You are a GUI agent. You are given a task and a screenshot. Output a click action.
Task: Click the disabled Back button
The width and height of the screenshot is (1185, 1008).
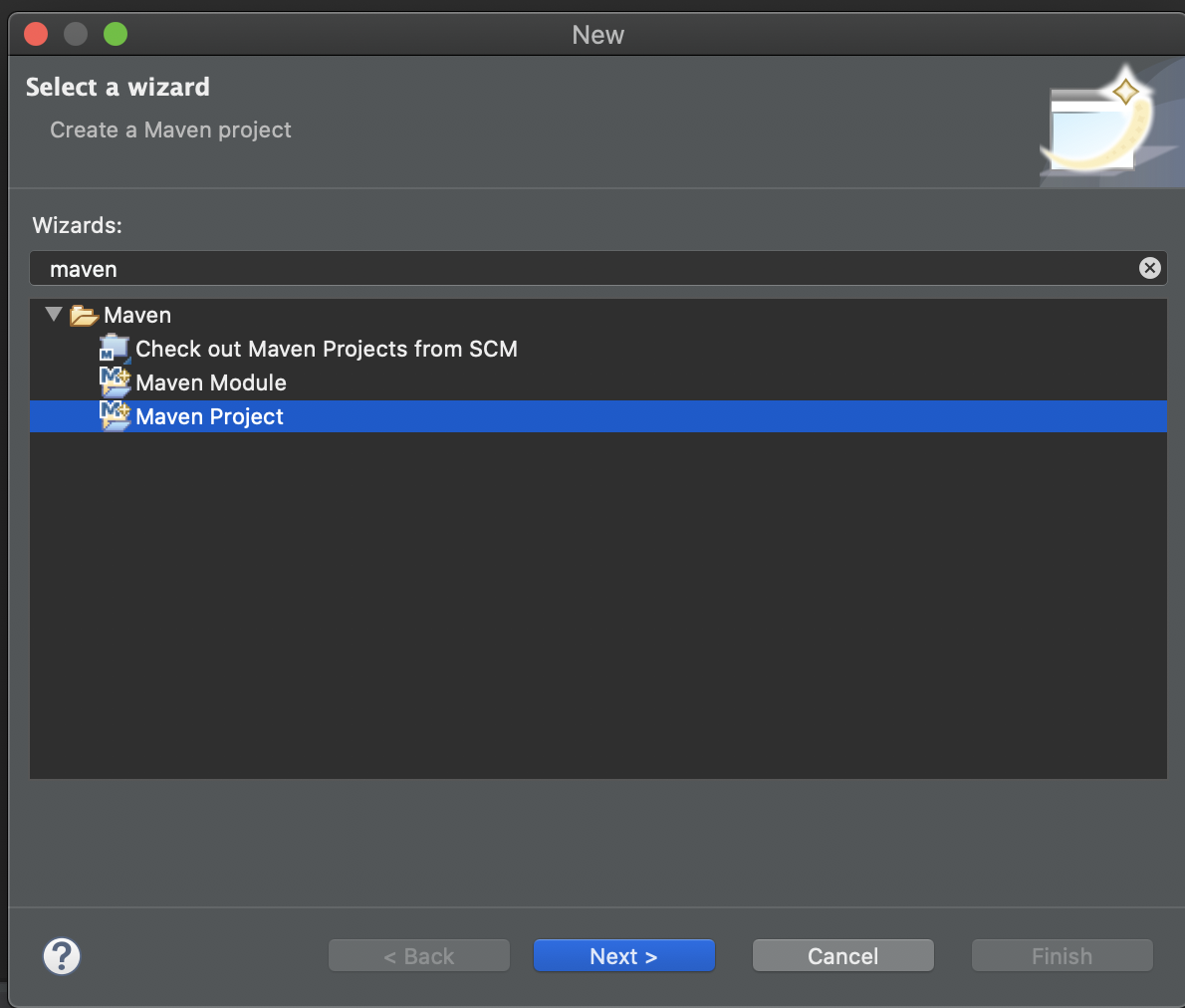[419, 956]
